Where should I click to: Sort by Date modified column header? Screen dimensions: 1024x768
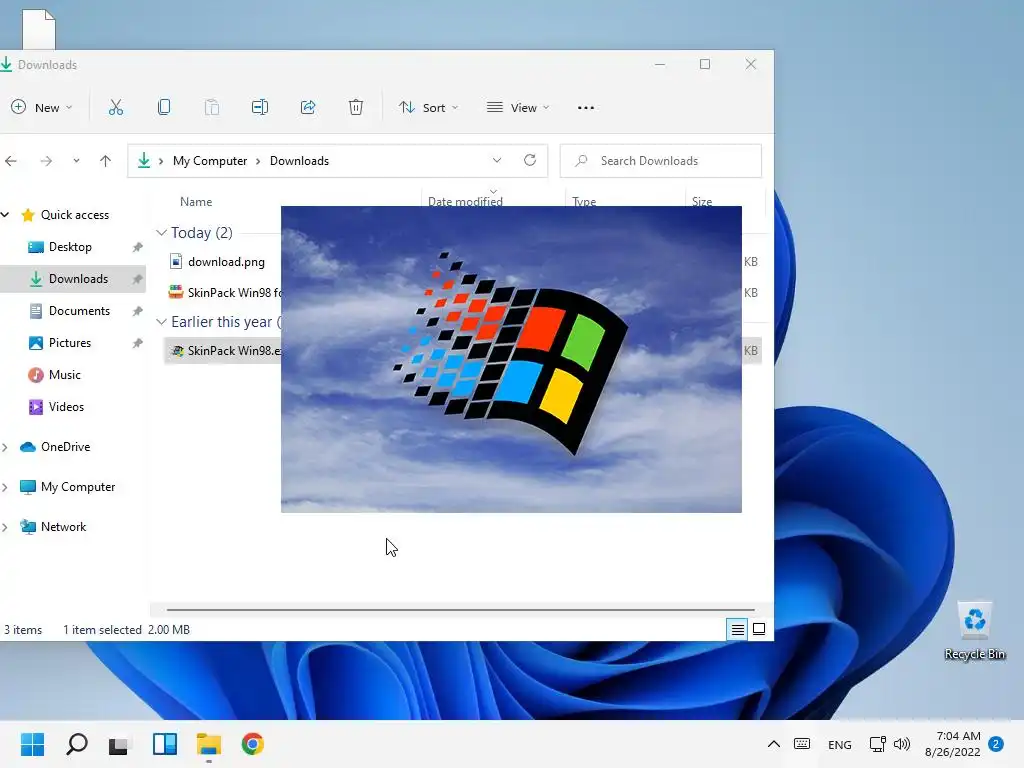tap(465, 202)
